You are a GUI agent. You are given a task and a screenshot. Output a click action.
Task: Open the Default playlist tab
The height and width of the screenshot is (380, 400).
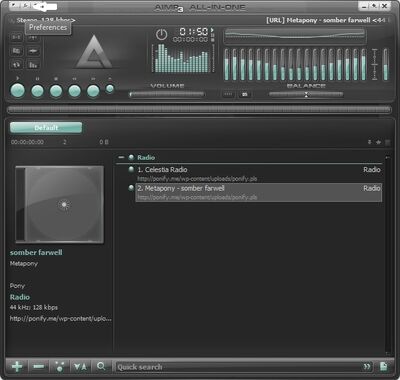[x=46, y=128]
